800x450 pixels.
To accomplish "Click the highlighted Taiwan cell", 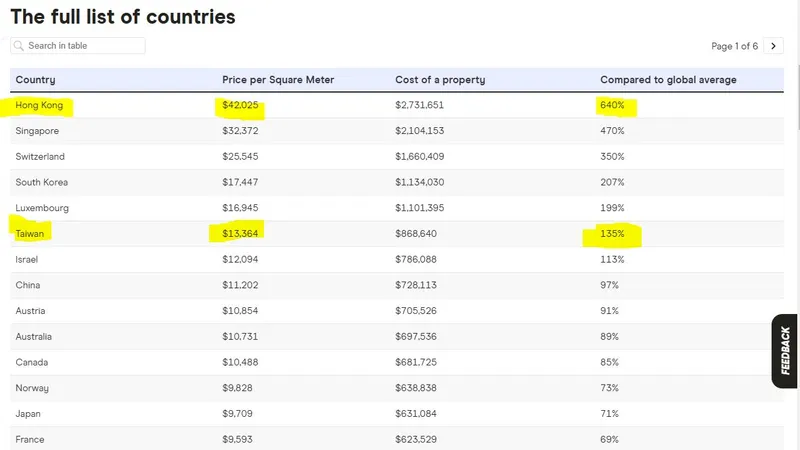I will [30, 234].
